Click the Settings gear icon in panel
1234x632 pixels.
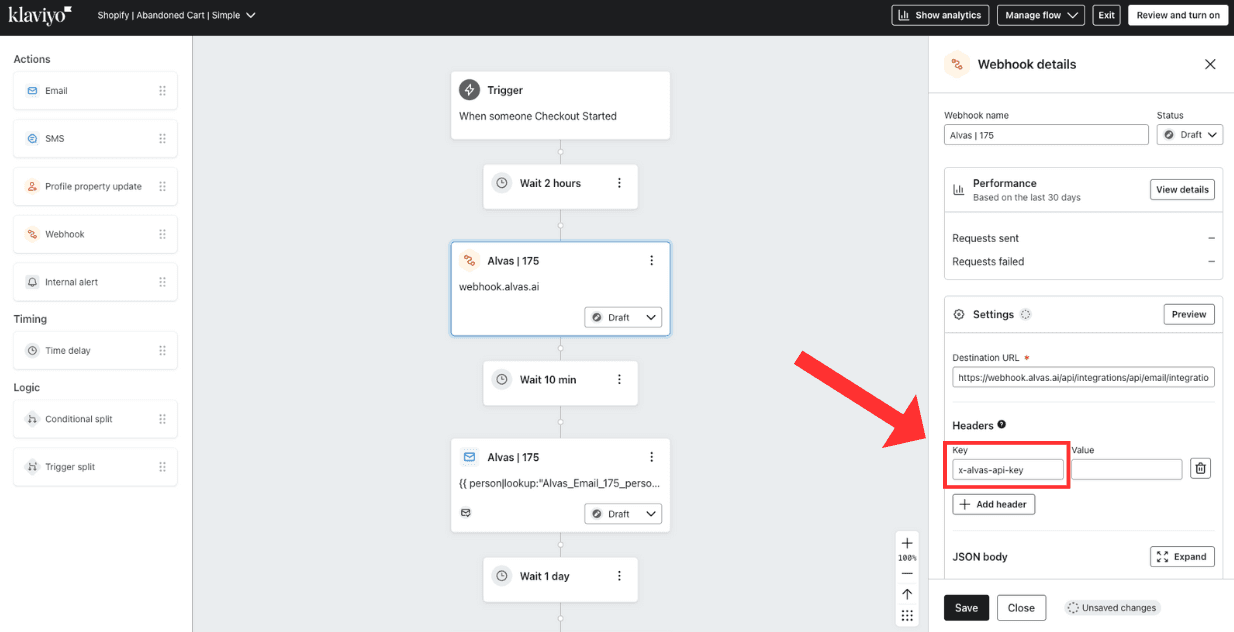(x=959, y=314)
